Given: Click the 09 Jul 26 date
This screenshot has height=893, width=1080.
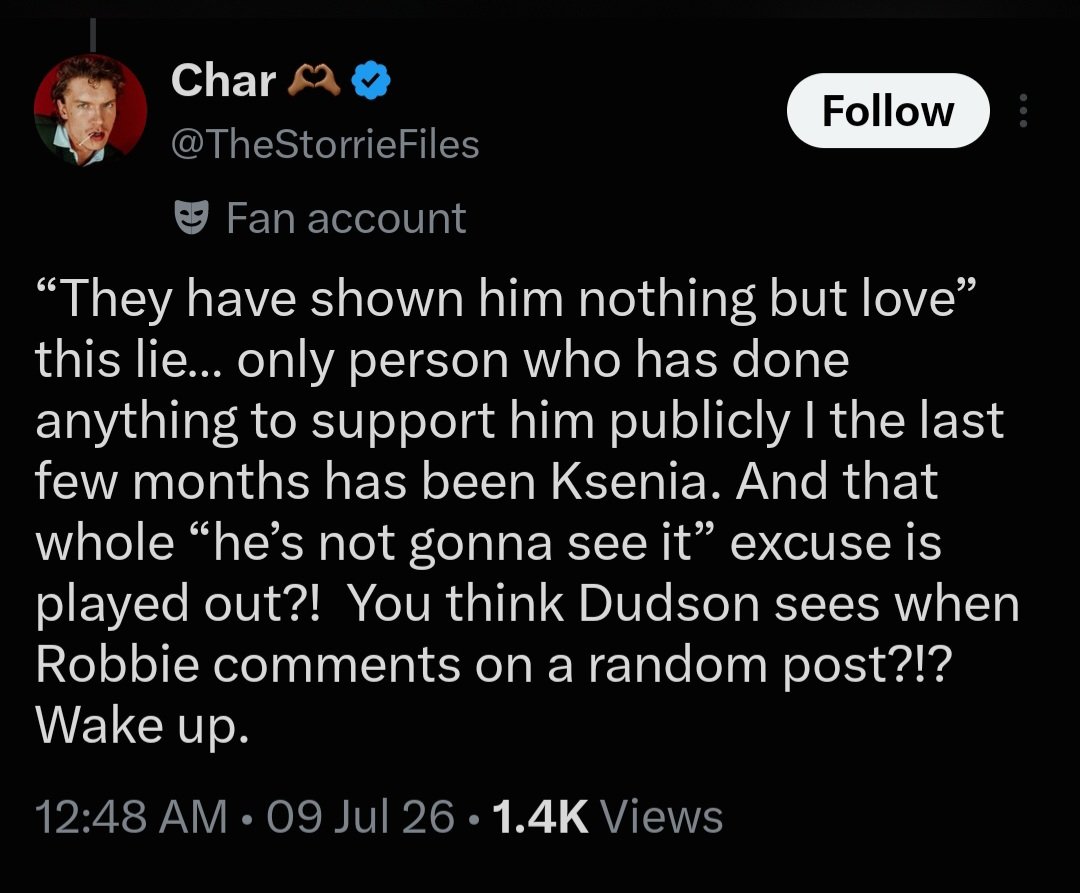Looking at the screenshot, I should click(x=360, y=817).
